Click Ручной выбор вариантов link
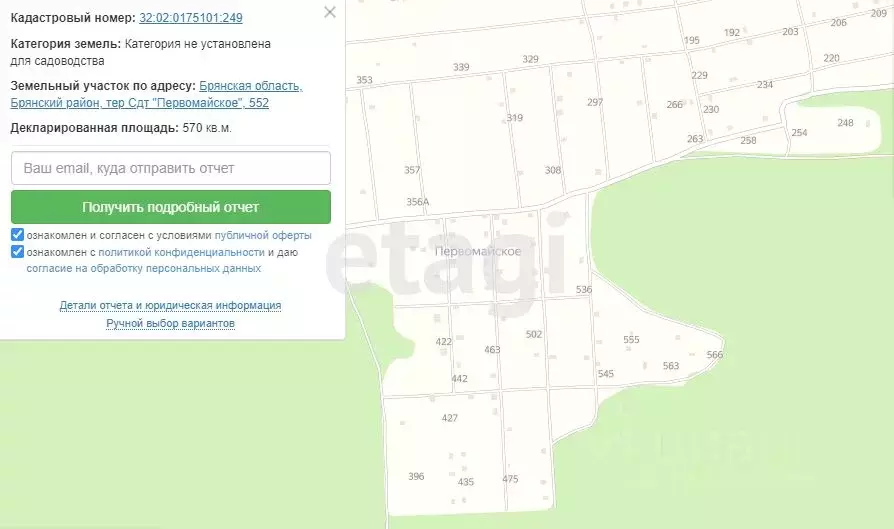Image resolution: width=894 pixels, height=529 pixels. 170,323
